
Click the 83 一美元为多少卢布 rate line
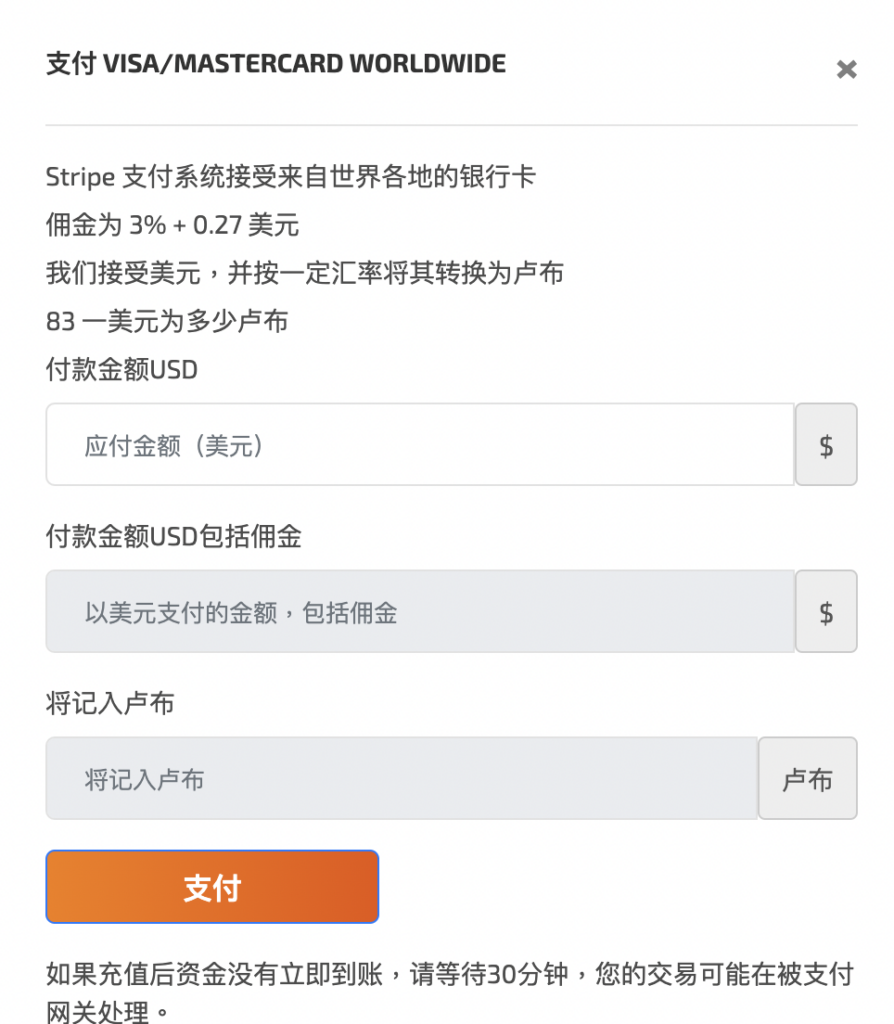coord(167,321)
